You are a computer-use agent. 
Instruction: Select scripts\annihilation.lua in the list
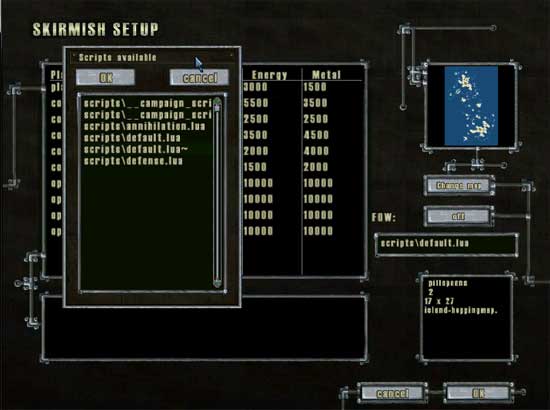pos(145,126)
